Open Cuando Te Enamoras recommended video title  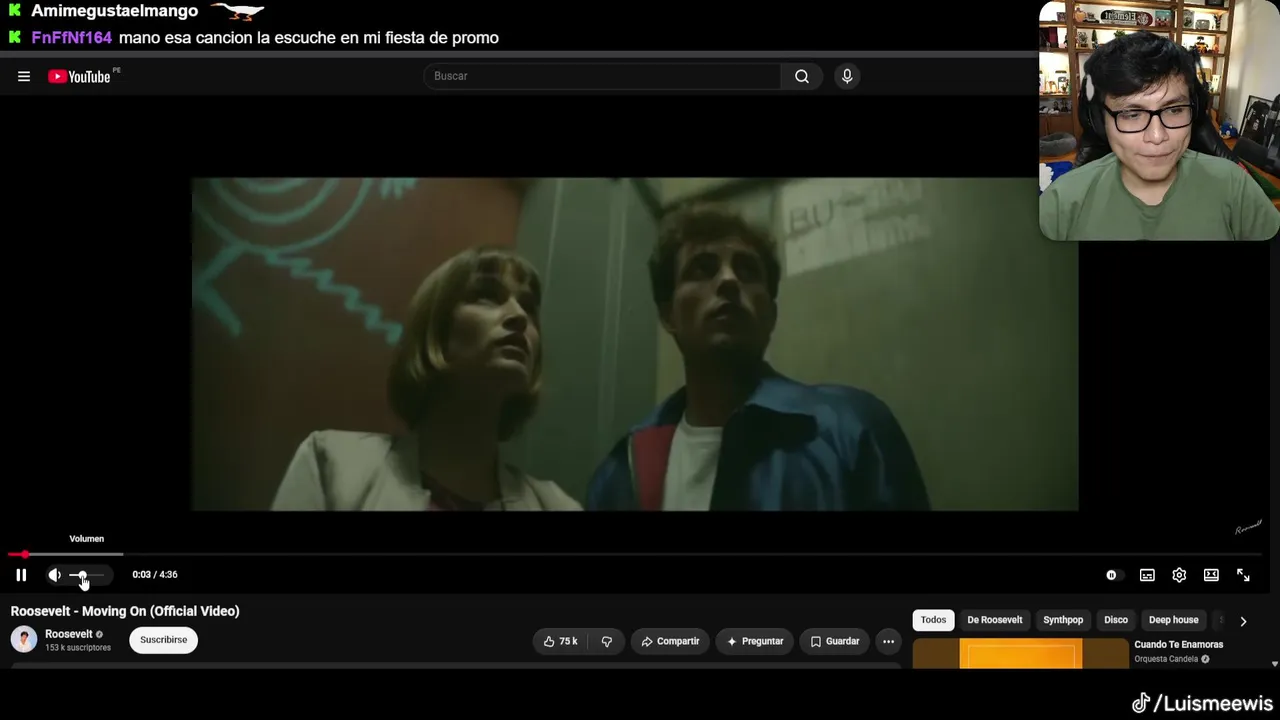[1179, 645]
